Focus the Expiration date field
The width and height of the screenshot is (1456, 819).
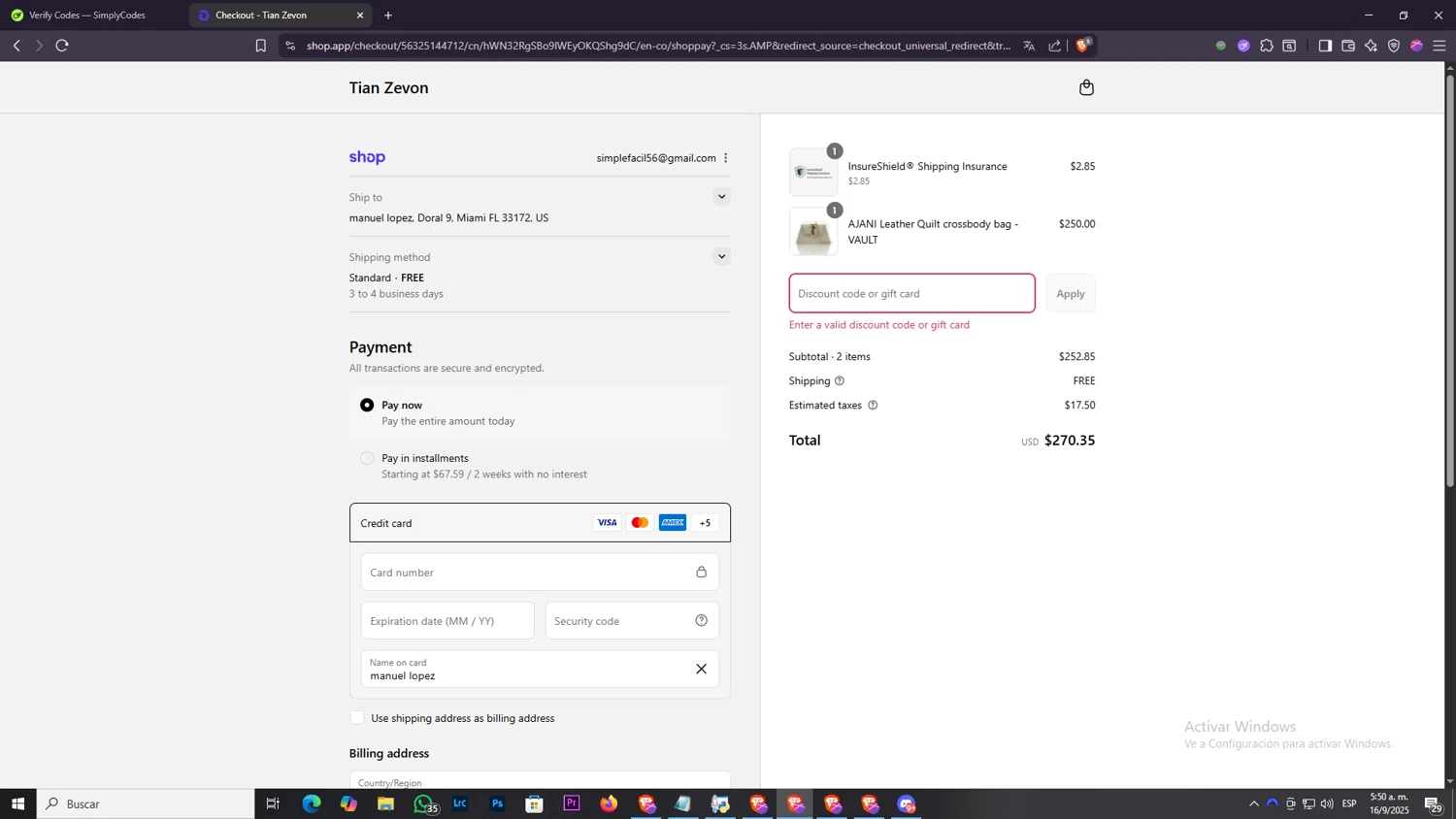click(447, 621)
